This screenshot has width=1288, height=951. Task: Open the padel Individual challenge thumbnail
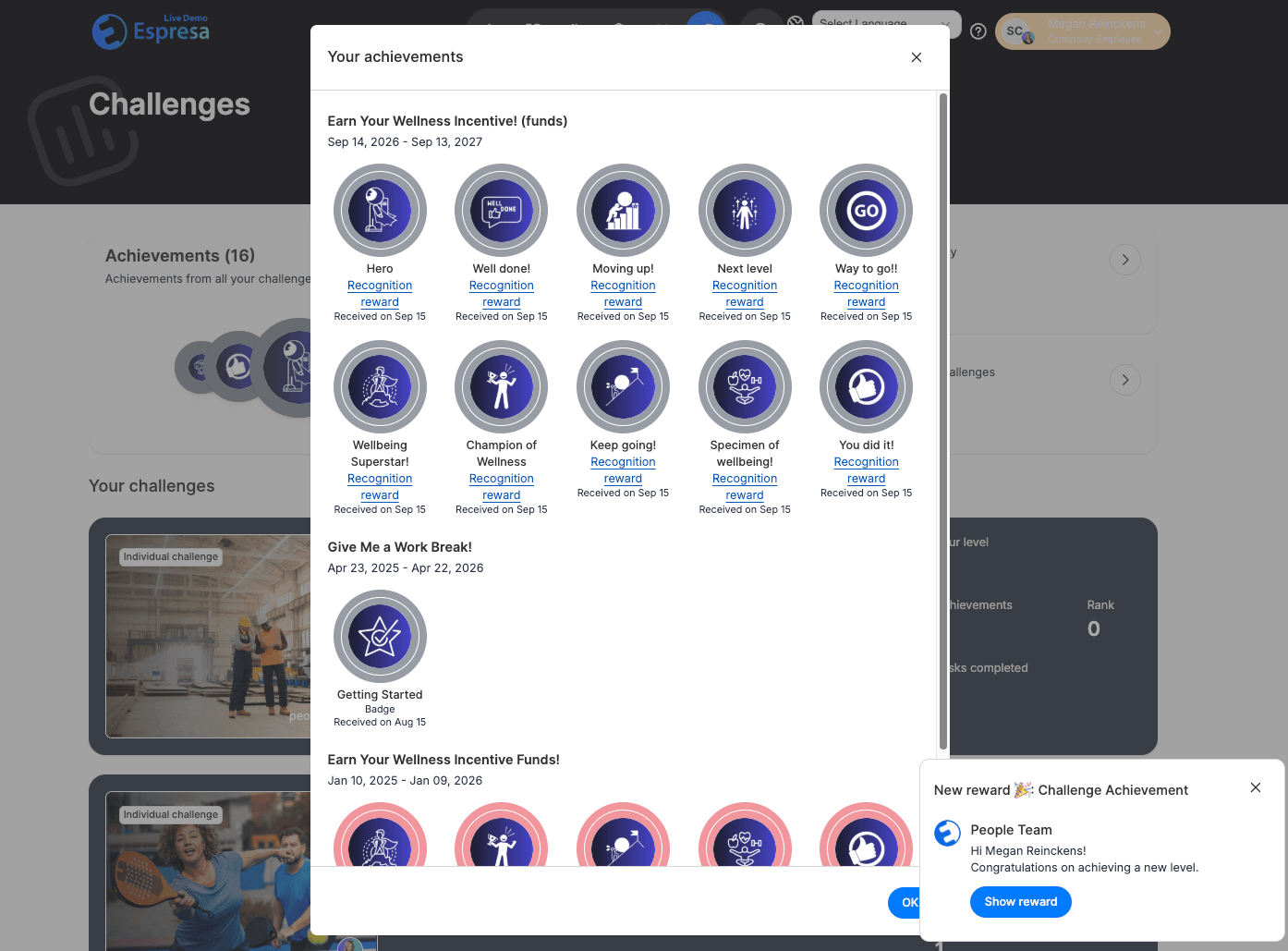tap(208, 871)
